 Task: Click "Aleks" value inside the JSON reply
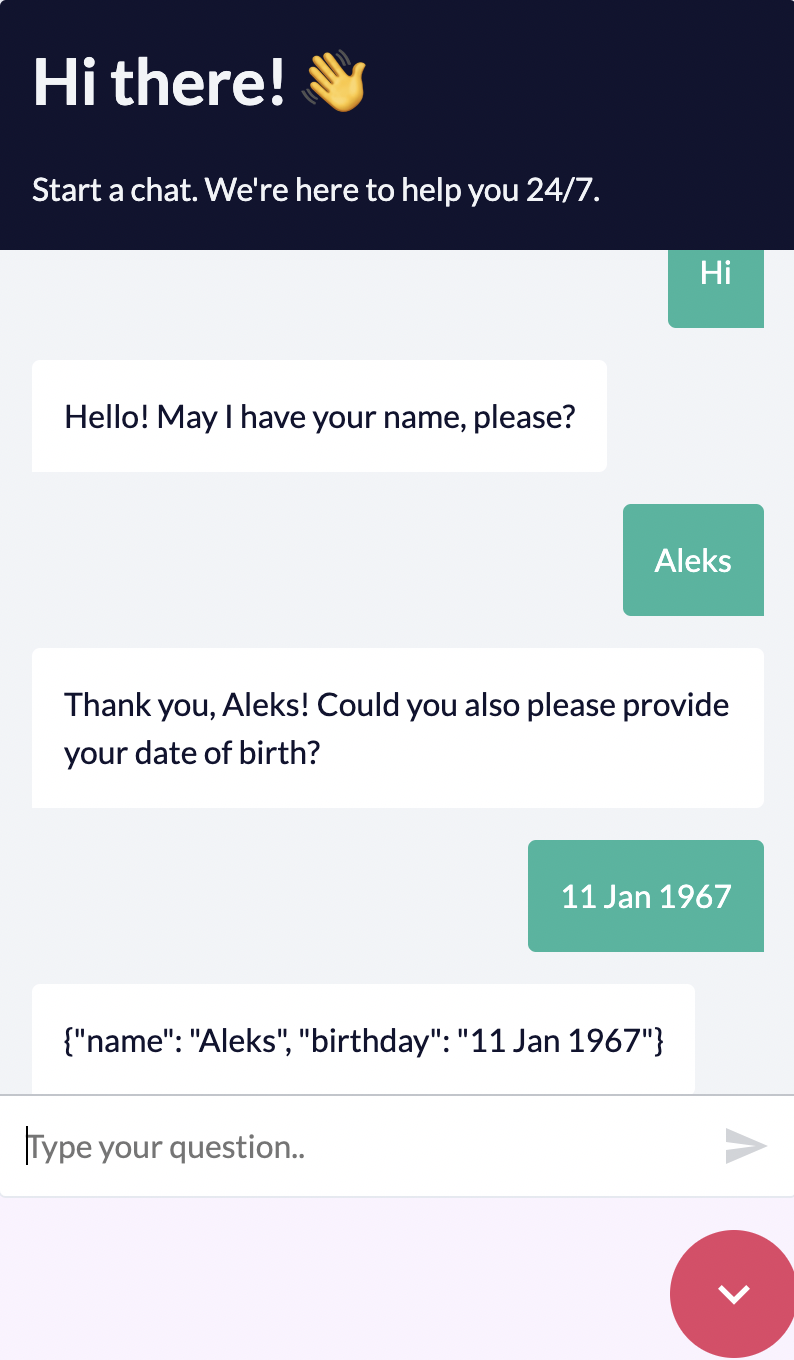point(238,1041)
